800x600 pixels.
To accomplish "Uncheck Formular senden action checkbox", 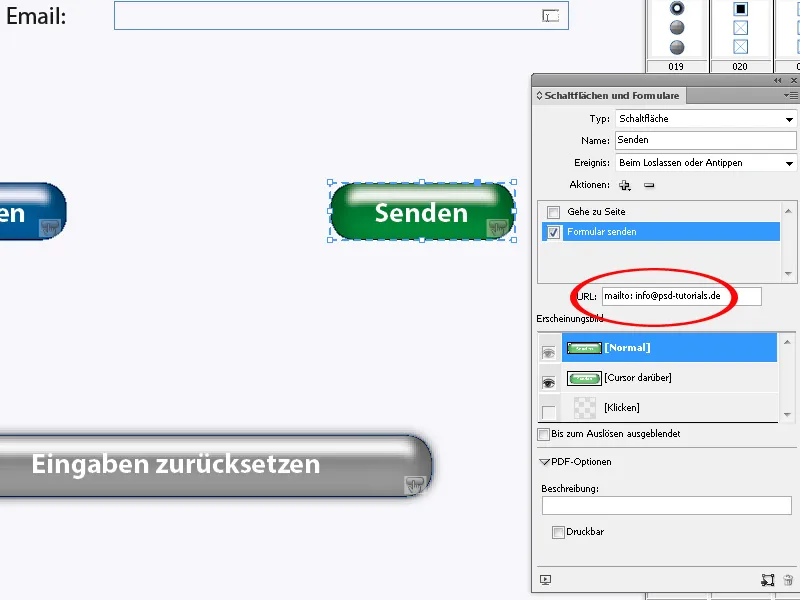I will (553, 232).
